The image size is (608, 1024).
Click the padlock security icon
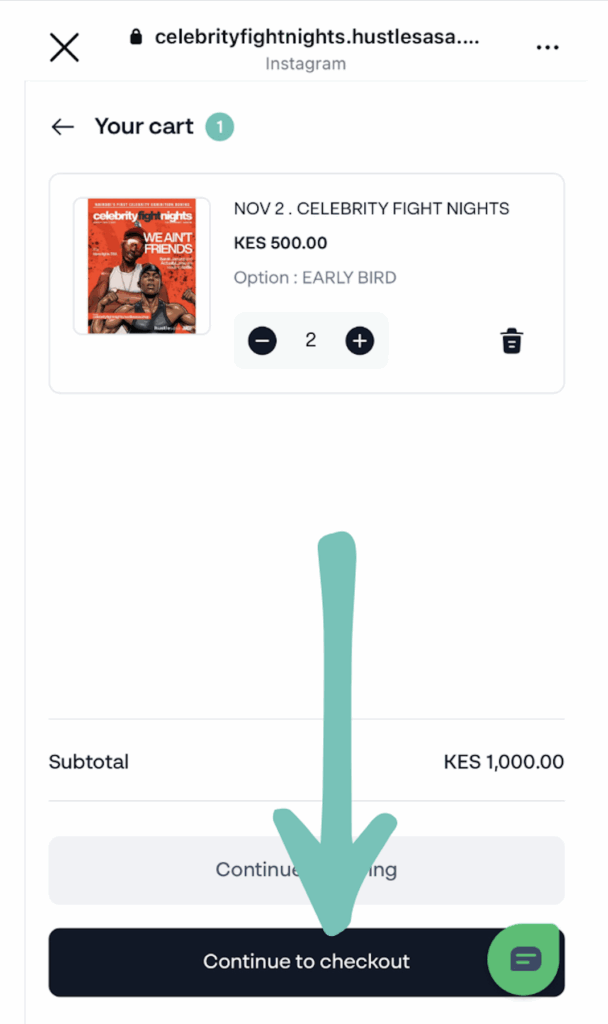137,37
